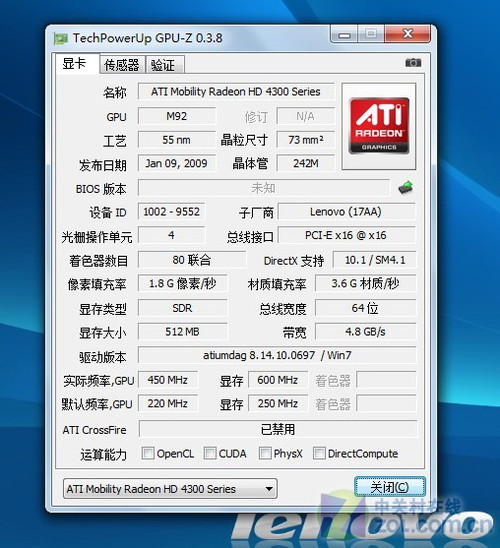500x548 pixels.
Task: Click the 名称 field showing HD 4300 Series
Action: pos(236,92)
